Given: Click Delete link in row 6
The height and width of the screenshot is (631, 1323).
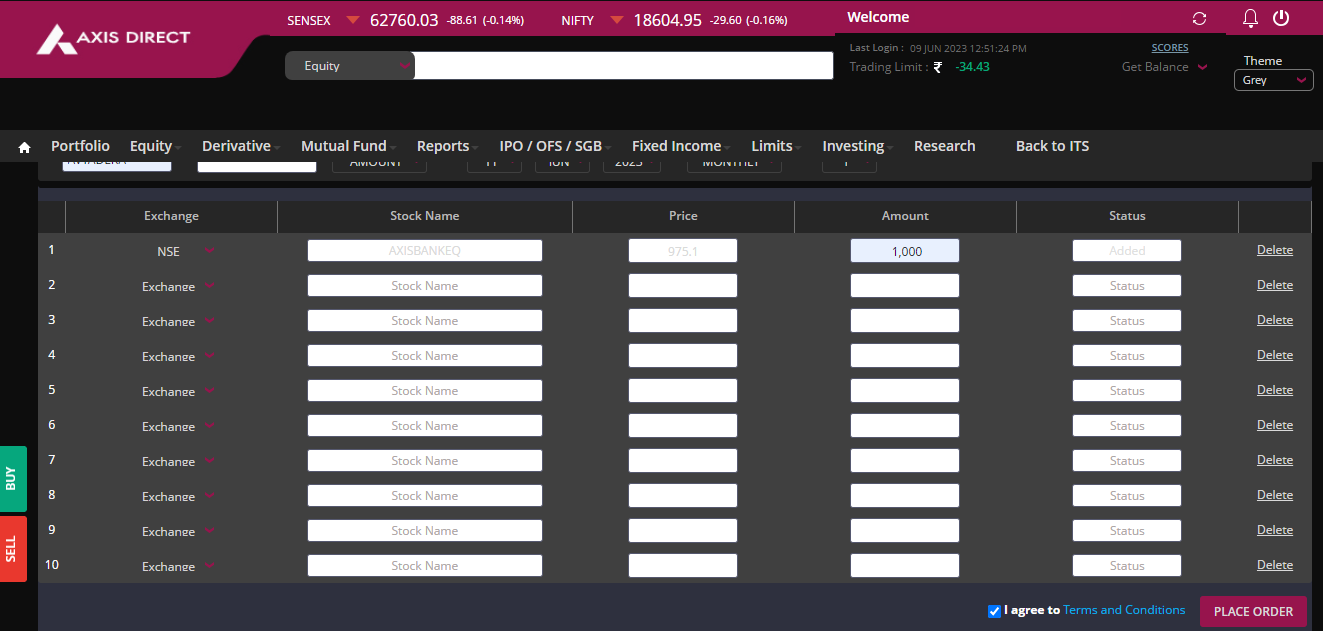Looking at the screenshot, I should click(x=1275, y=425).
